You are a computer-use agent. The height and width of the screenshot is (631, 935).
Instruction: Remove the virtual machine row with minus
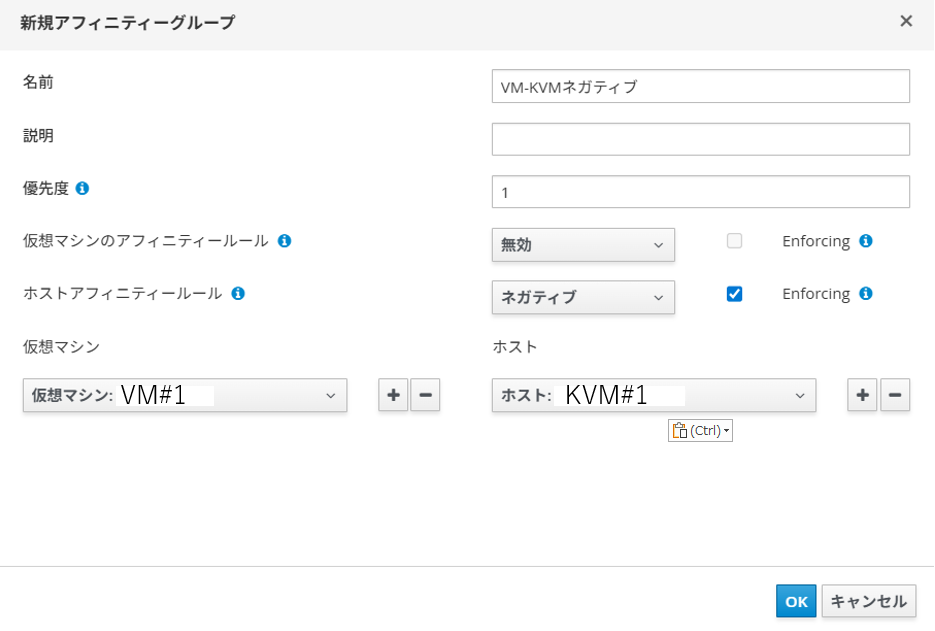point(425,395)
